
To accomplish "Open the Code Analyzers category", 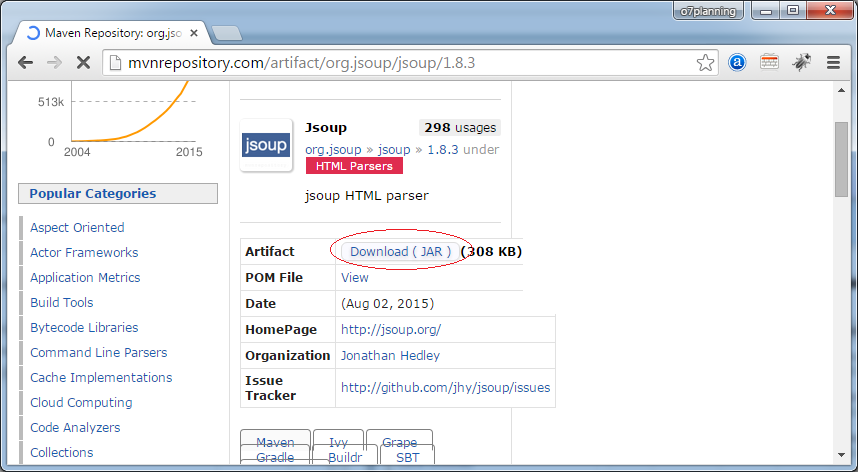I will [75, 428].
